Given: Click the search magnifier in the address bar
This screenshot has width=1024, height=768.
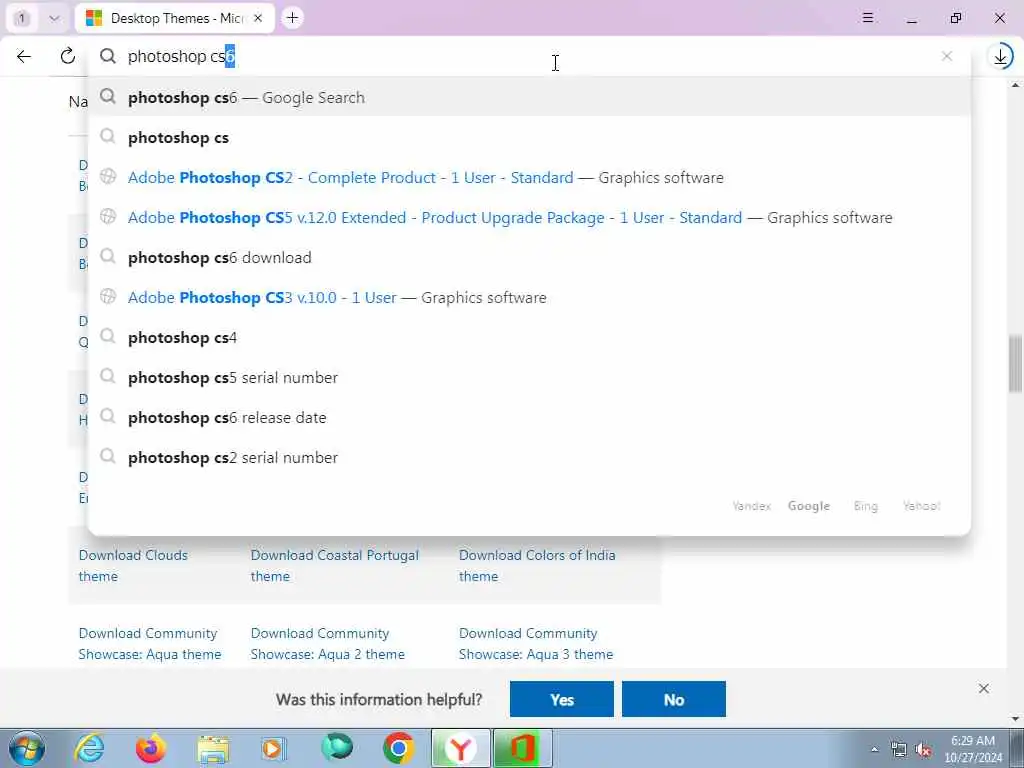Looking at the screenshot, I should coord(108,57).
